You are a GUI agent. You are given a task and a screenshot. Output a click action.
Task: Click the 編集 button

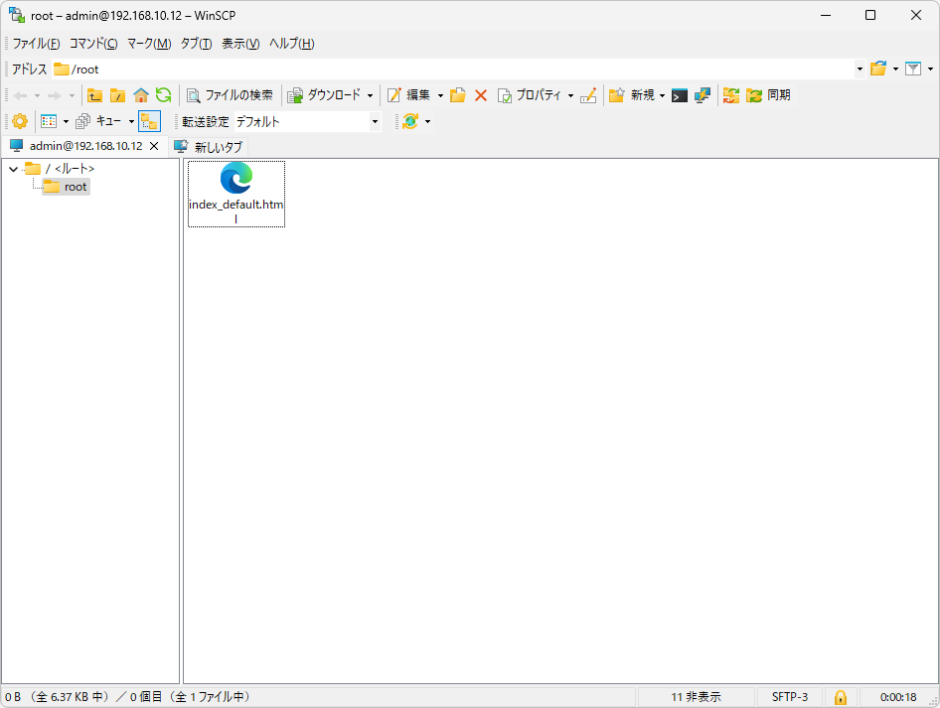[415, 95]
